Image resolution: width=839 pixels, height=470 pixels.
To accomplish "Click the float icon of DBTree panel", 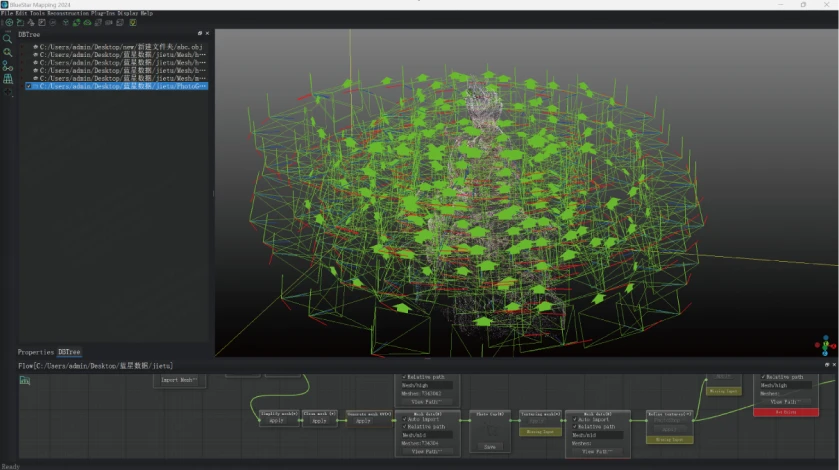I will pyautogui.click(x=200, y=34).
